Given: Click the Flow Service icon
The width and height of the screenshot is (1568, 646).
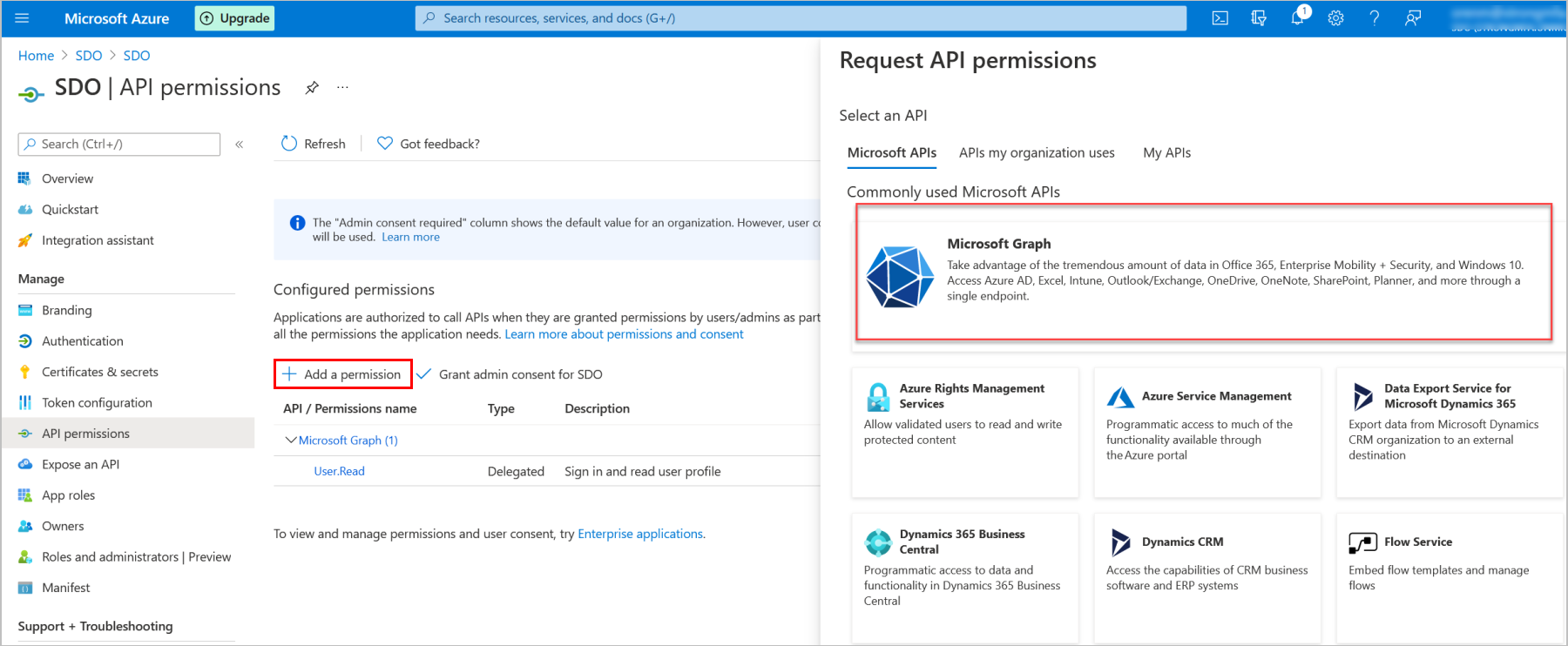Looking at the screenshot, I should [x=1362, y=542].
